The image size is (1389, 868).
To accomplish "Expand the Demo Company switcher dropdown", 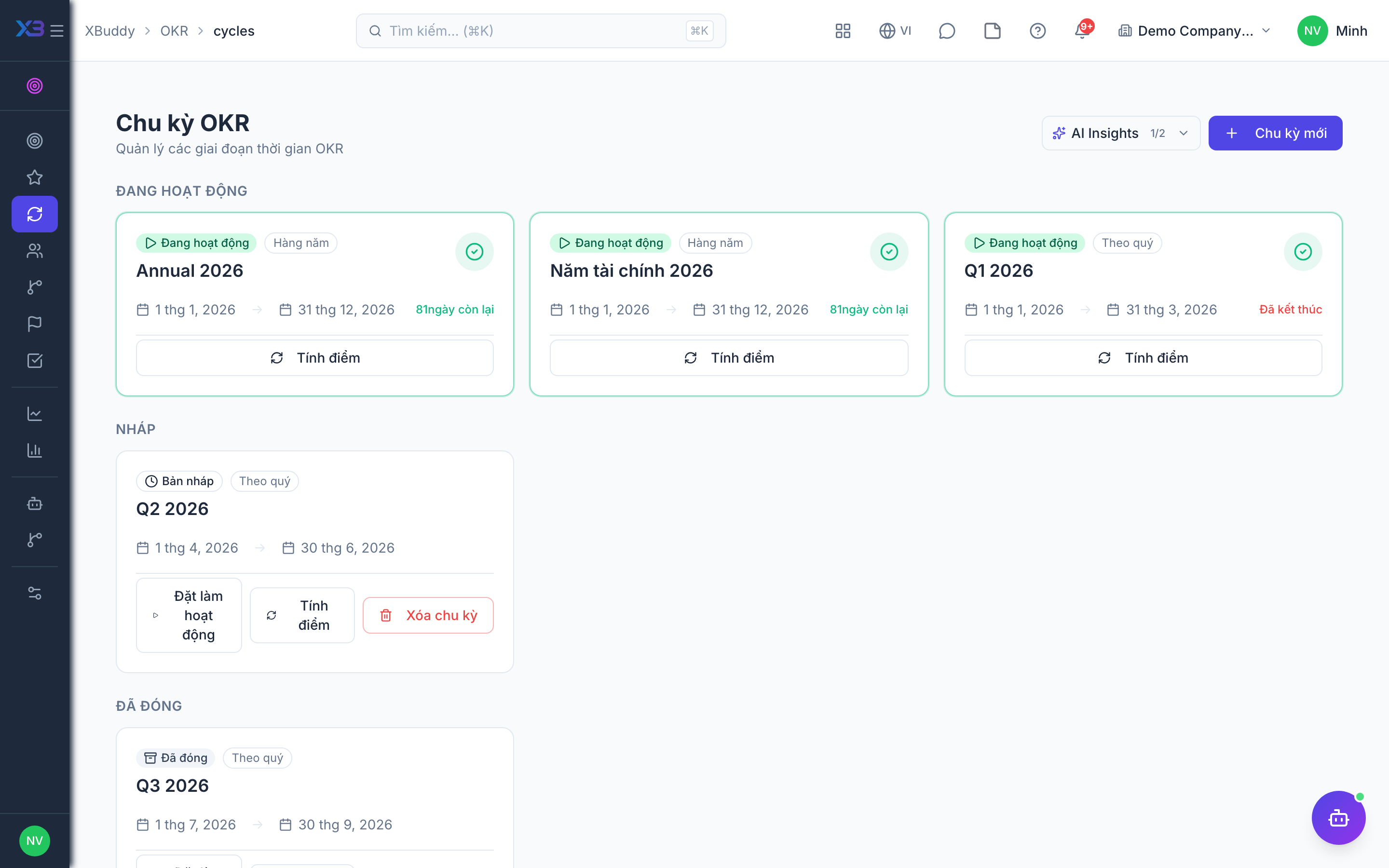I will (x=1195, y=30).
